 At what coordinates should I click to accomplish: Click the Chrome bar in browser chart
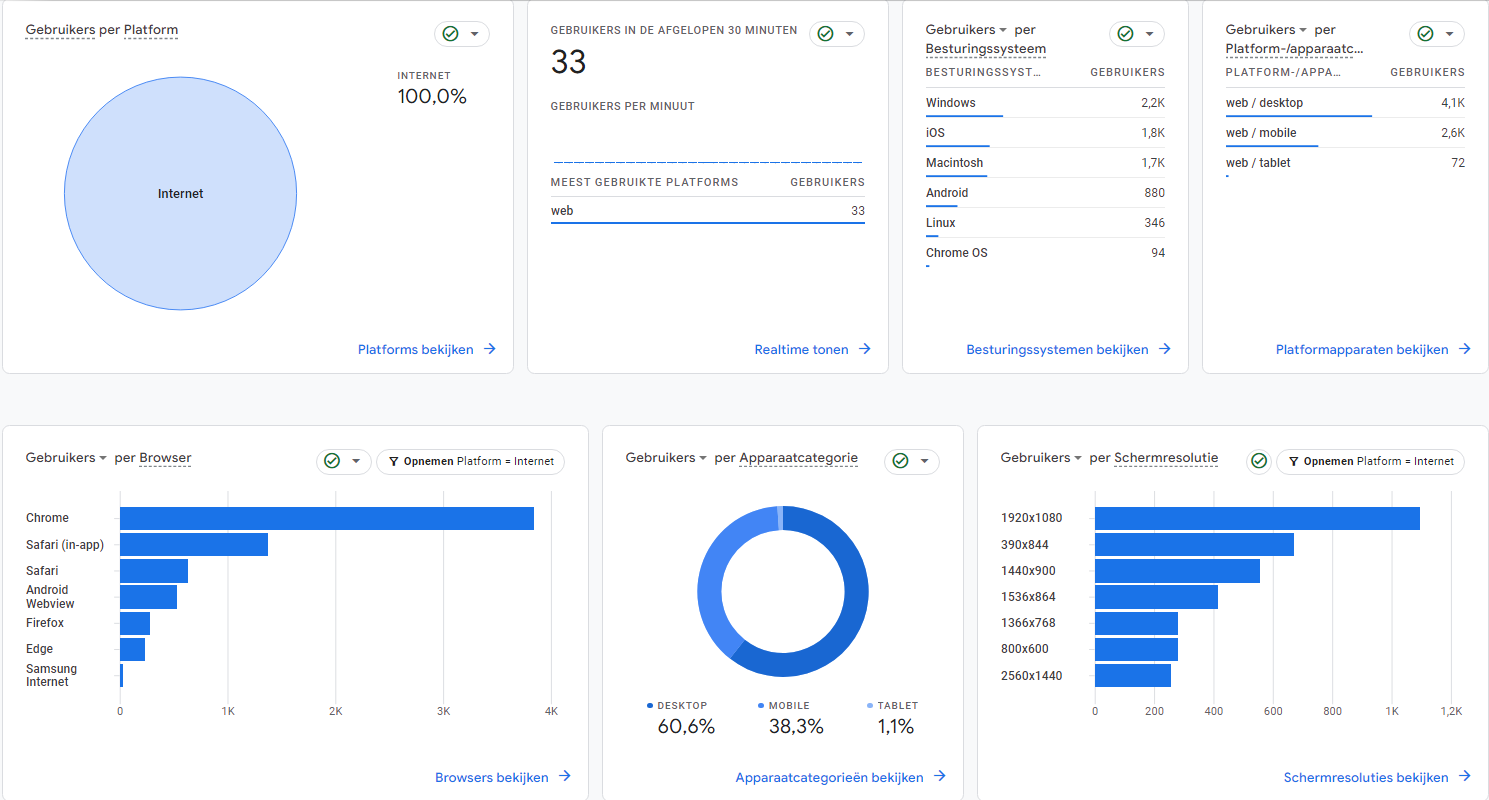pos(327,518)
